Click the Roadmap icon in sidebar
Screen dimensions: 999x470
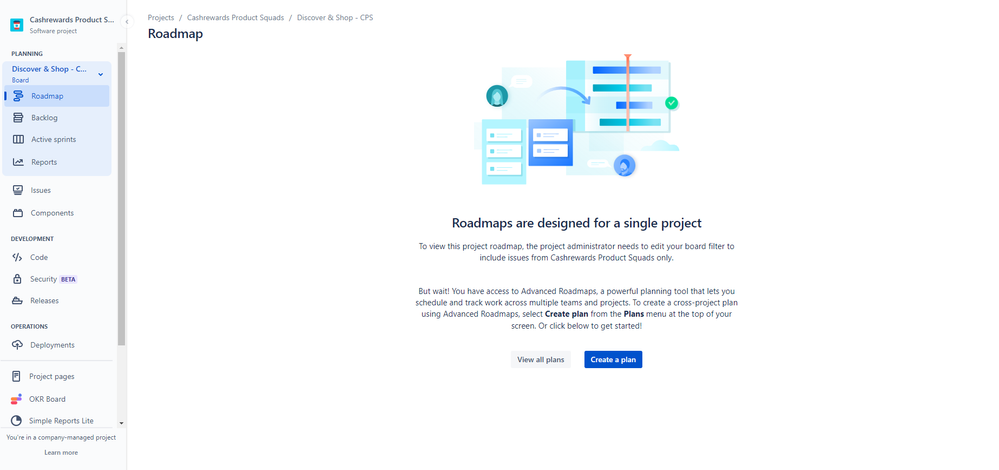[x=18, y=96]
